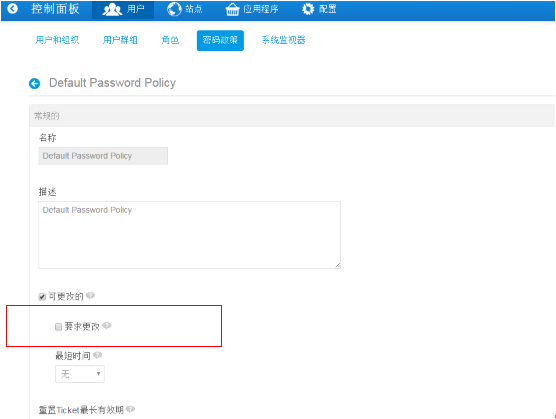Click the Default Password Policy page heading

[112, 83]
